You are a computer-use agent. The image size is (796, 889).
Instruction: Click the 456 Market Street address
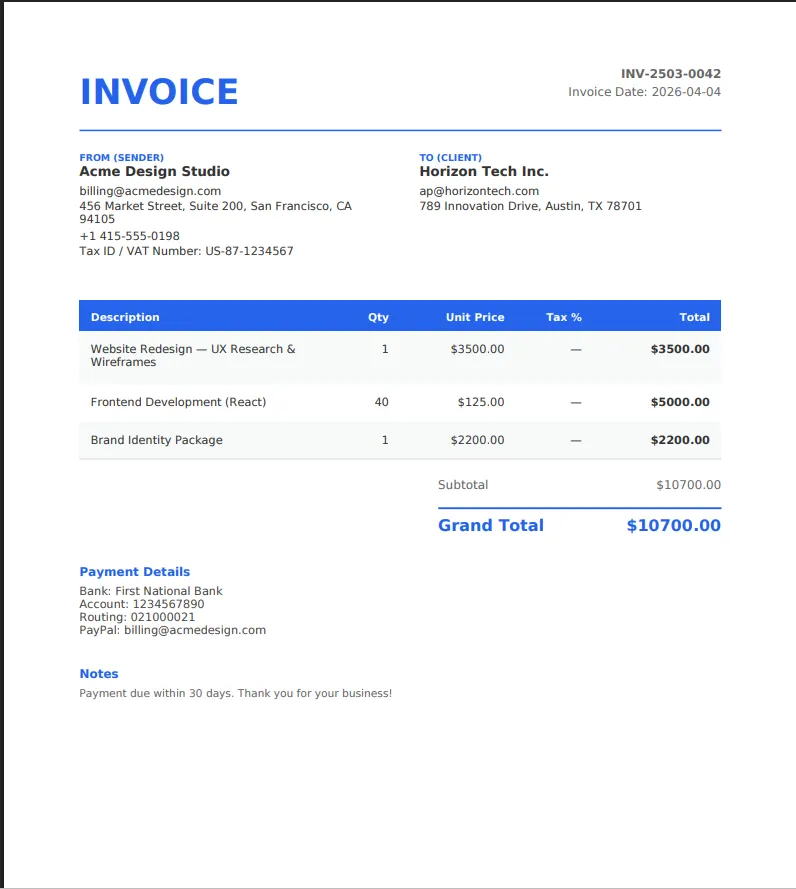[x=215, y=212]
